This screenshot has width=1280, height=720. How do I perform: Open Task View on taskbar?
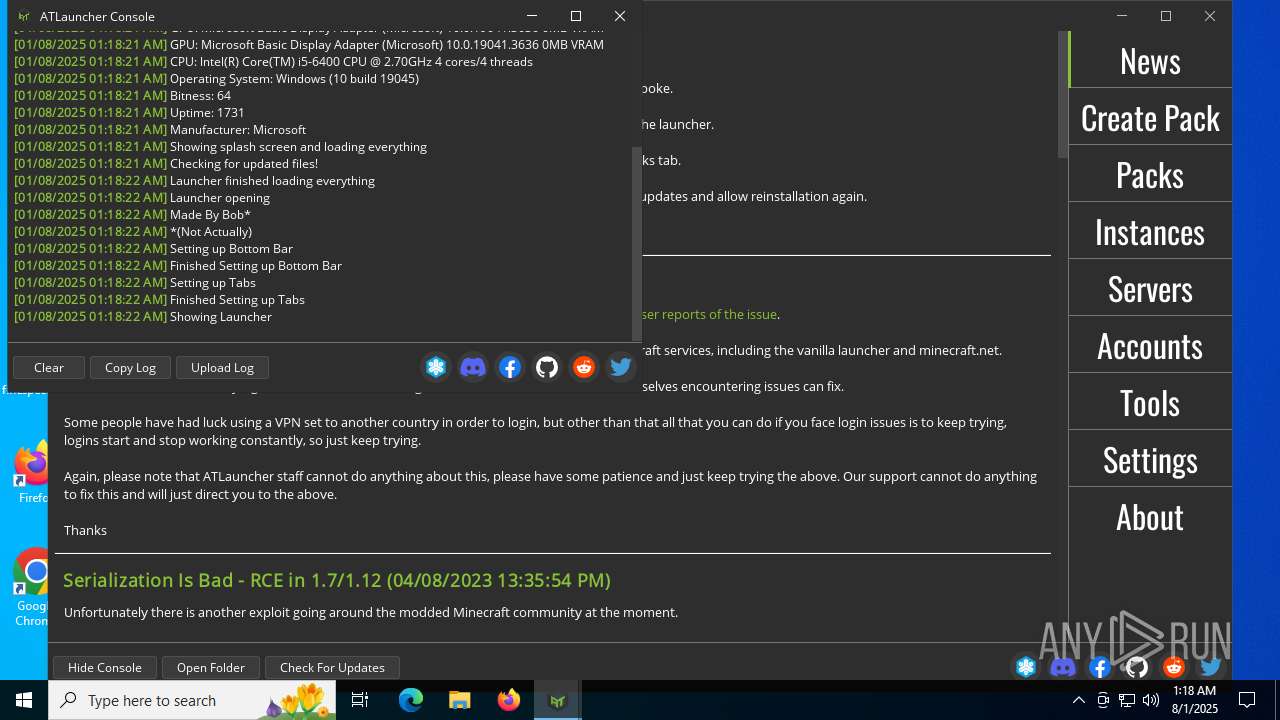[x=360, y=700]
